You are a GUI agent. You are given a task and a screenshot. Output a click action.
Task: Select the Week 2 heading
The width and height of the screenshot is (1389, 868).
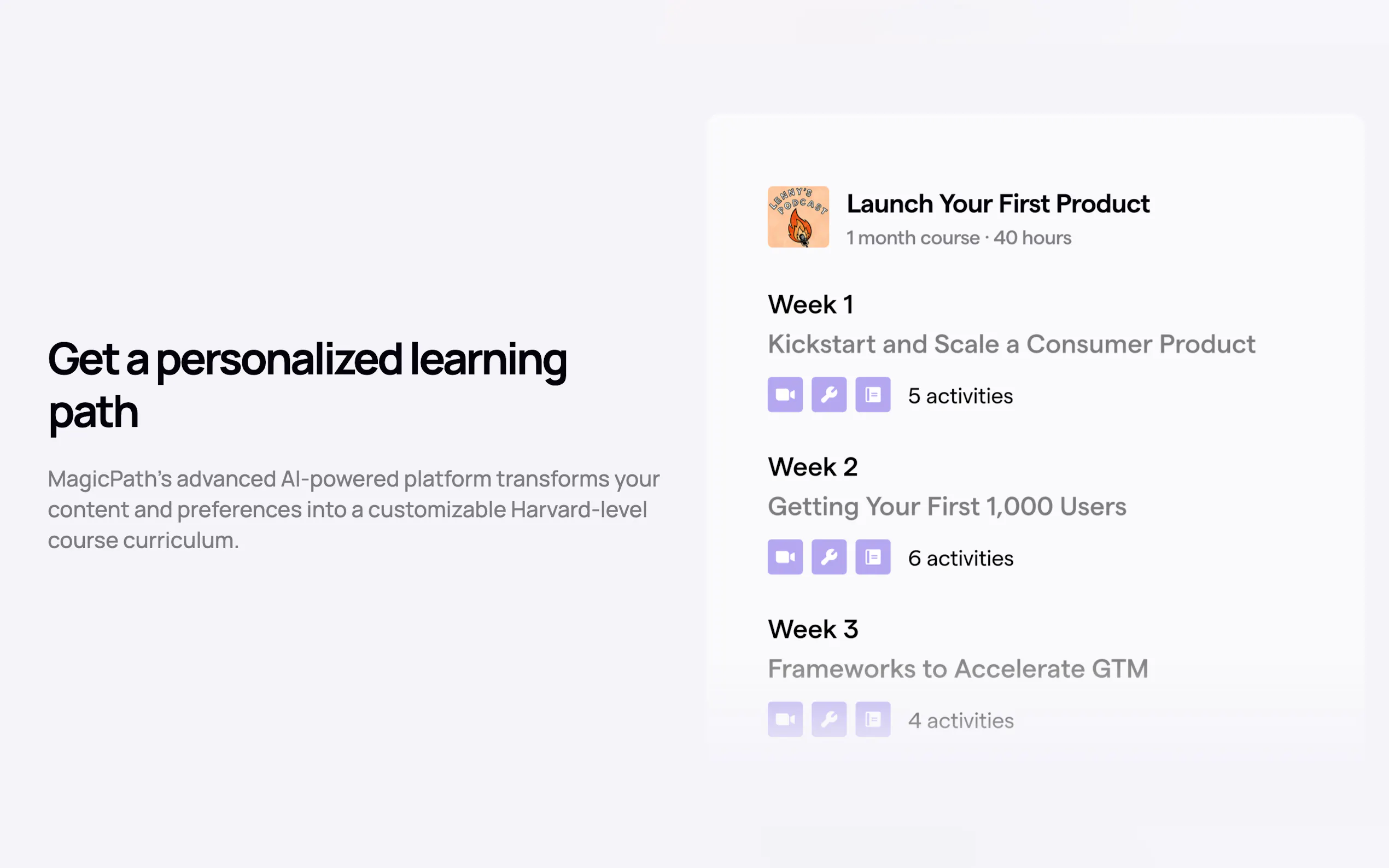(x=813, y=467)
